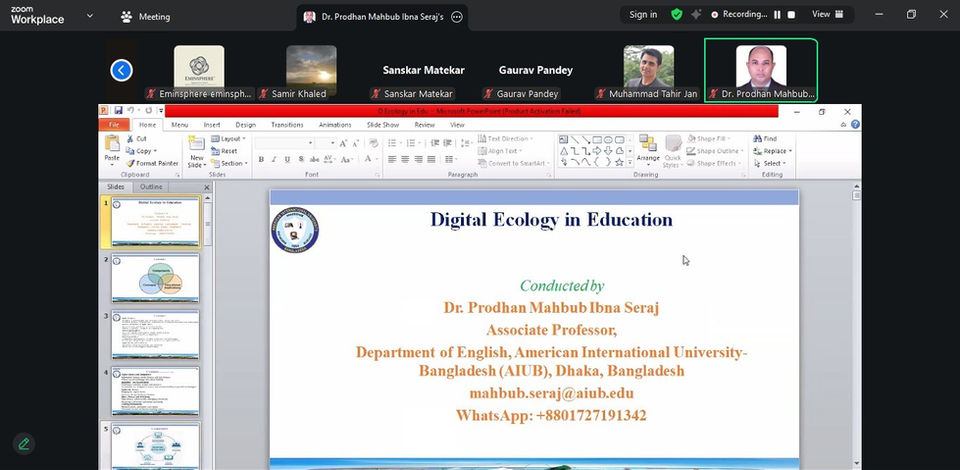This screenshot has width=960, height=470.
Task: Decrease font size with the small A
Action: pyautogui.click(x=354, y=143)
